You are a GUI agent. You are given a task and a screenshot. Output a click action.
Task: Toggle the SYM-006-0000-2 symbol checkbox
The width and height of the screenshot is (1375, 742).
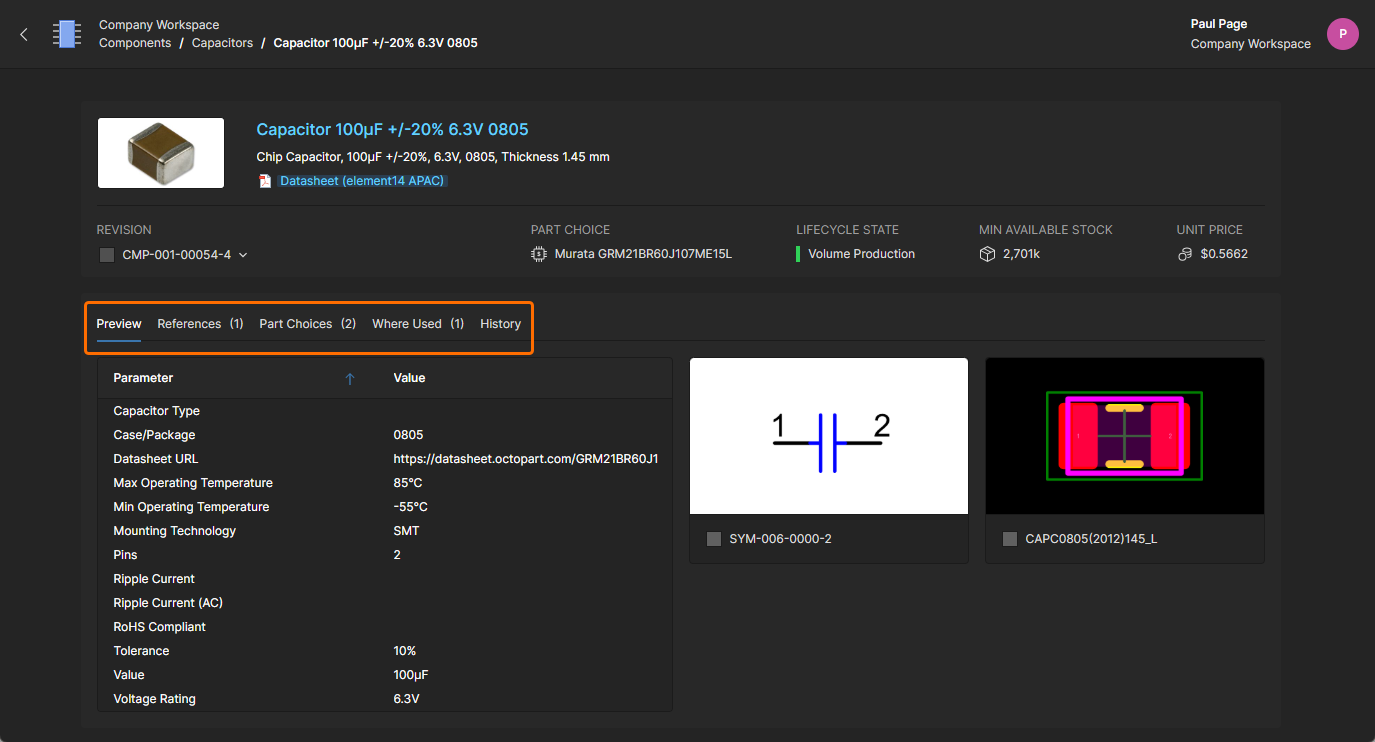coord(714,539)
